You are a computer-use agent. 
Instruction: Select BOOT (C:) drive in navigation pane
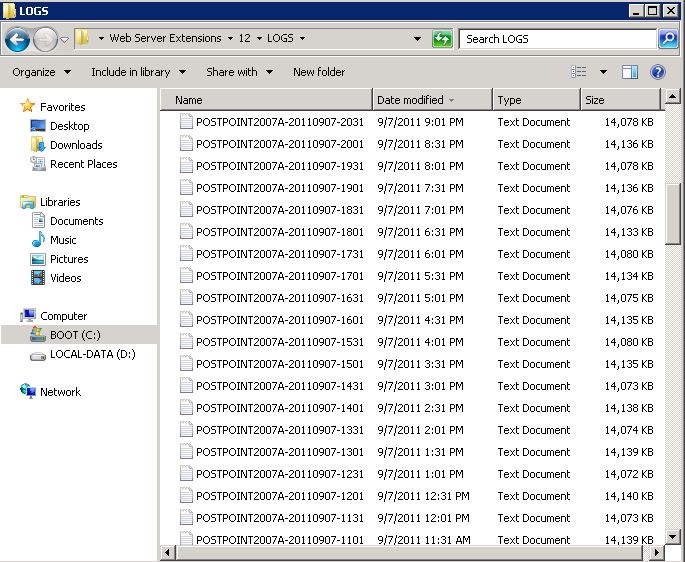75,335
